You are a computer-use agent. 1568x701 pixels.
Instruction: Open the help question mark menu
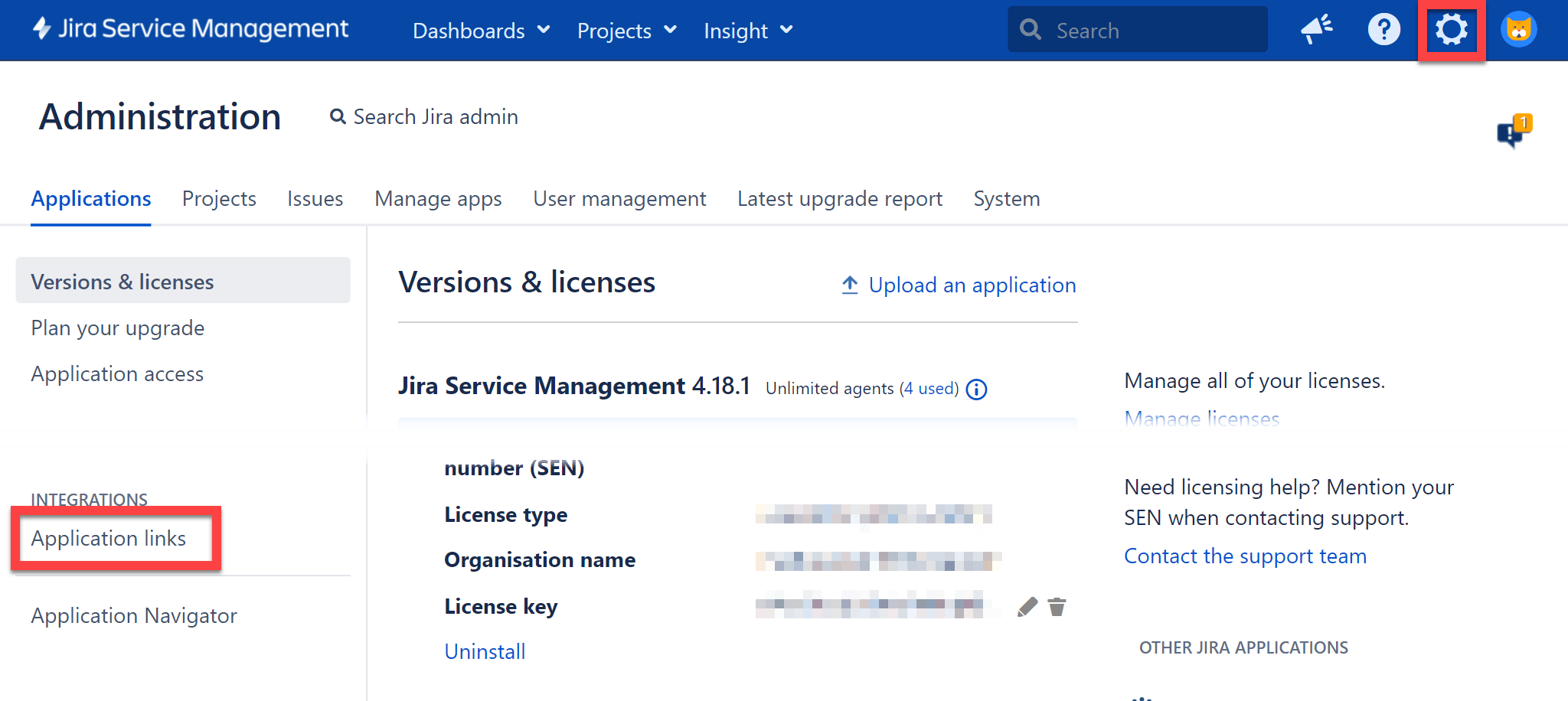[x=1383, y=30]
